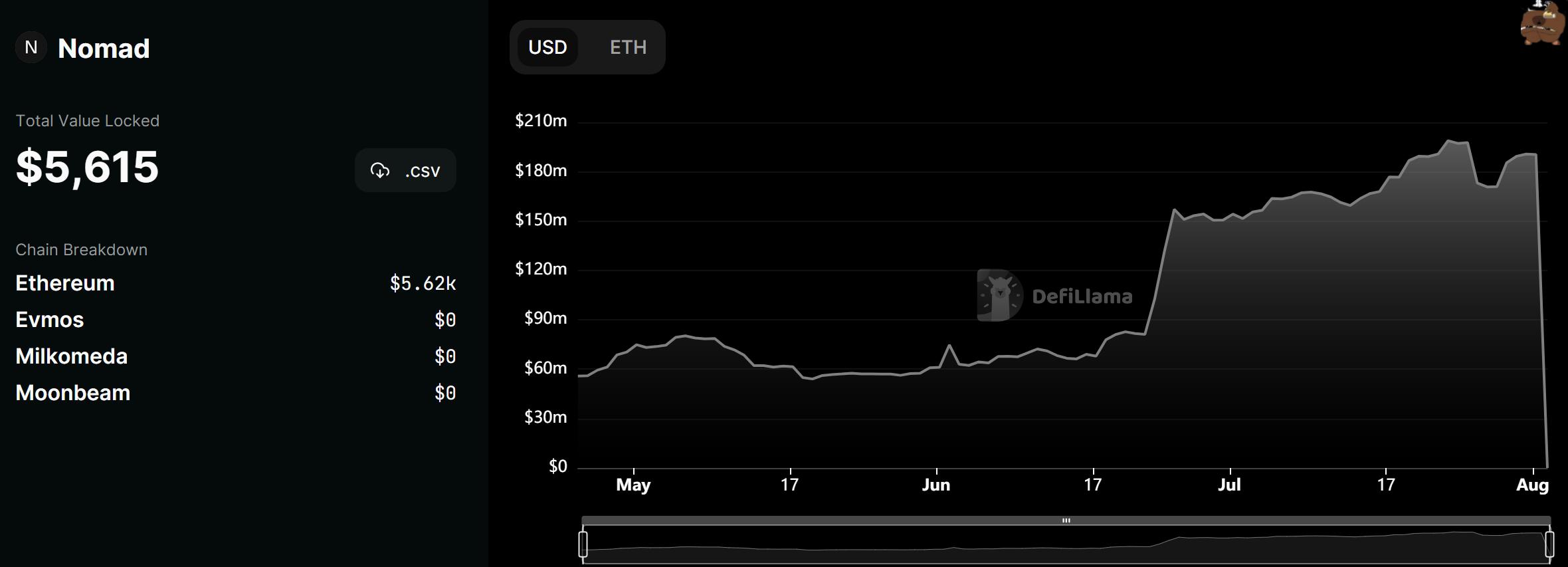The width and height of the screenshot is (1568, 567).
Task: Click the Jul marker on the timeline
Action: [x=1229, y=485]
